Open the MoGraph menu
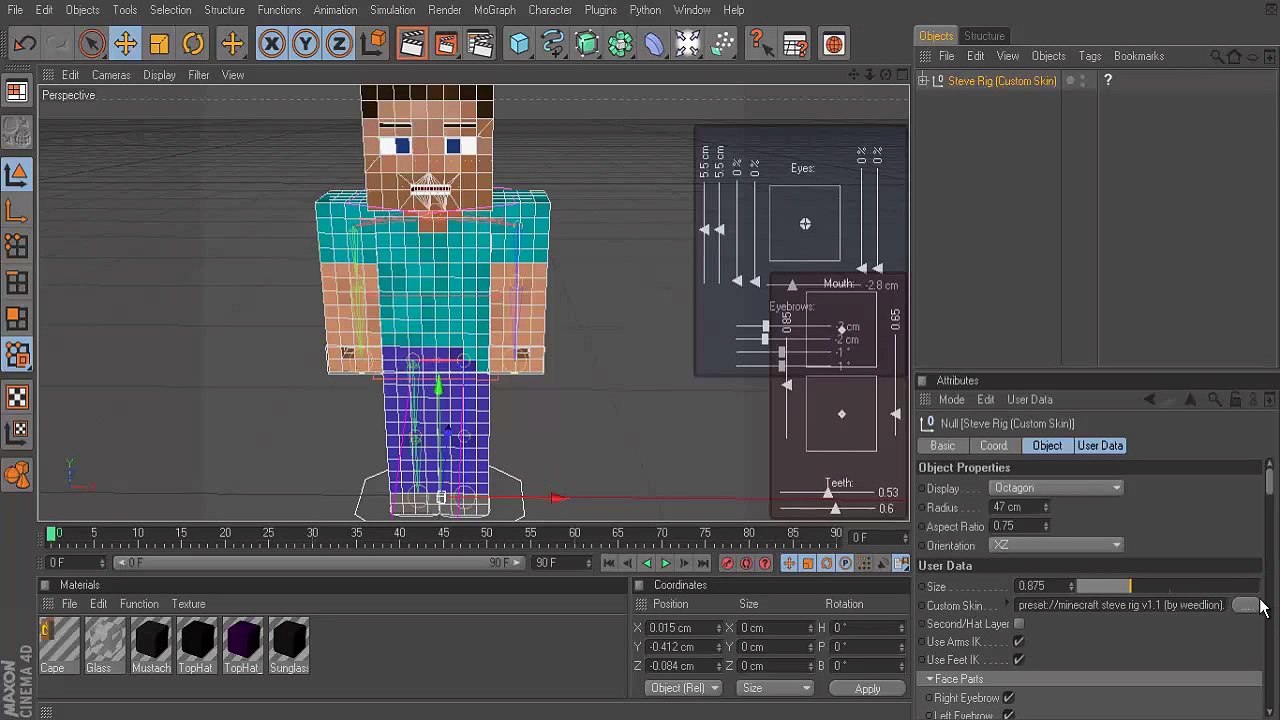The height and width of the screenshot is (720, 1280). click(x=494, y=10)
